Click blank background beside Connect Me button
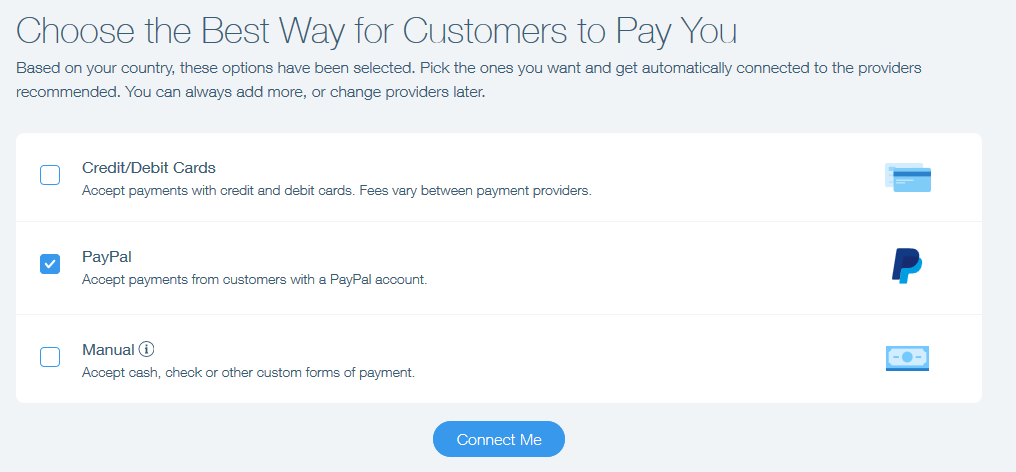 coord(745,439)
